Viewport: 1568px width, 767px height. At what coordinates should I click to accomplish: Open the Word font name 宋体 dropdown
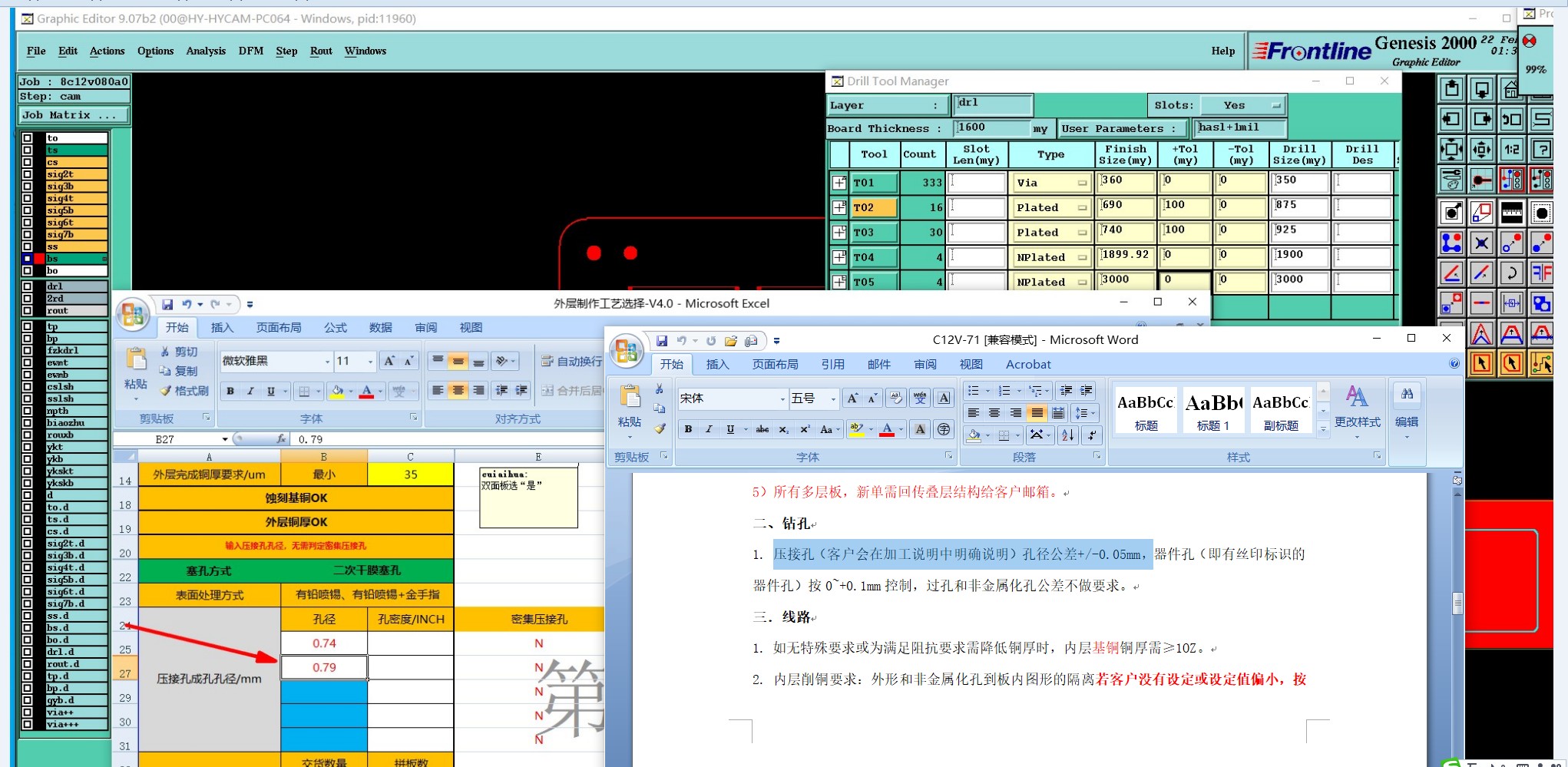click(x=782, y=398)
